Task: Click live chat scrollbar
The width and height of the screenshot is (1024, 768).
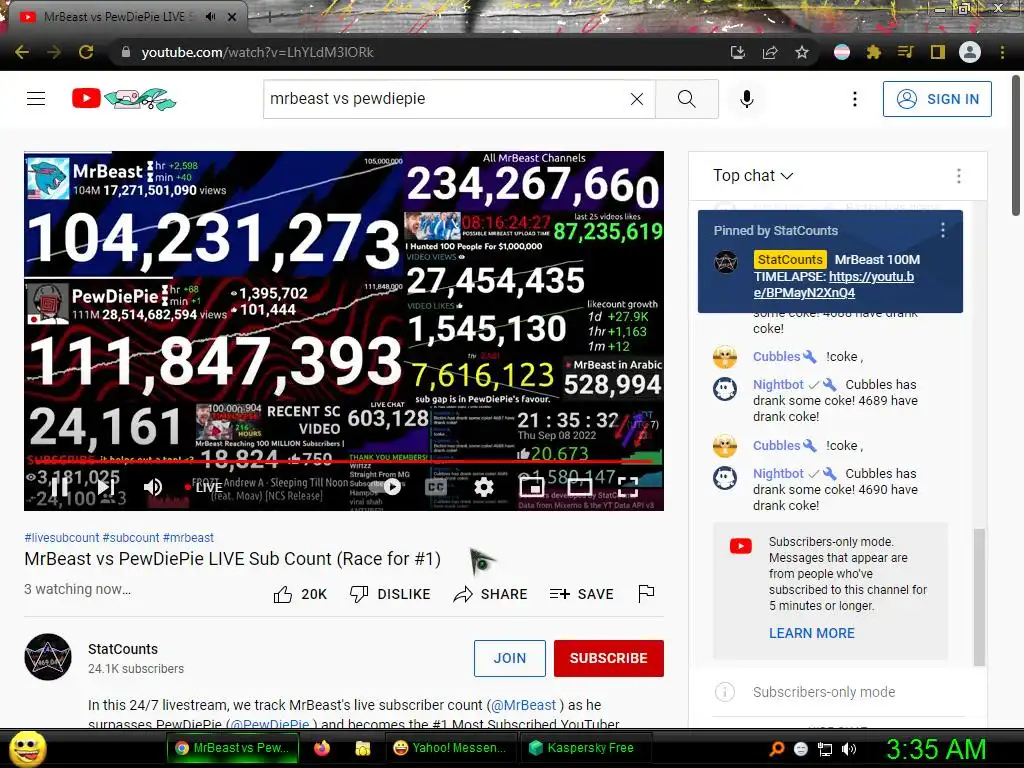Action: [x=979, y=597]
